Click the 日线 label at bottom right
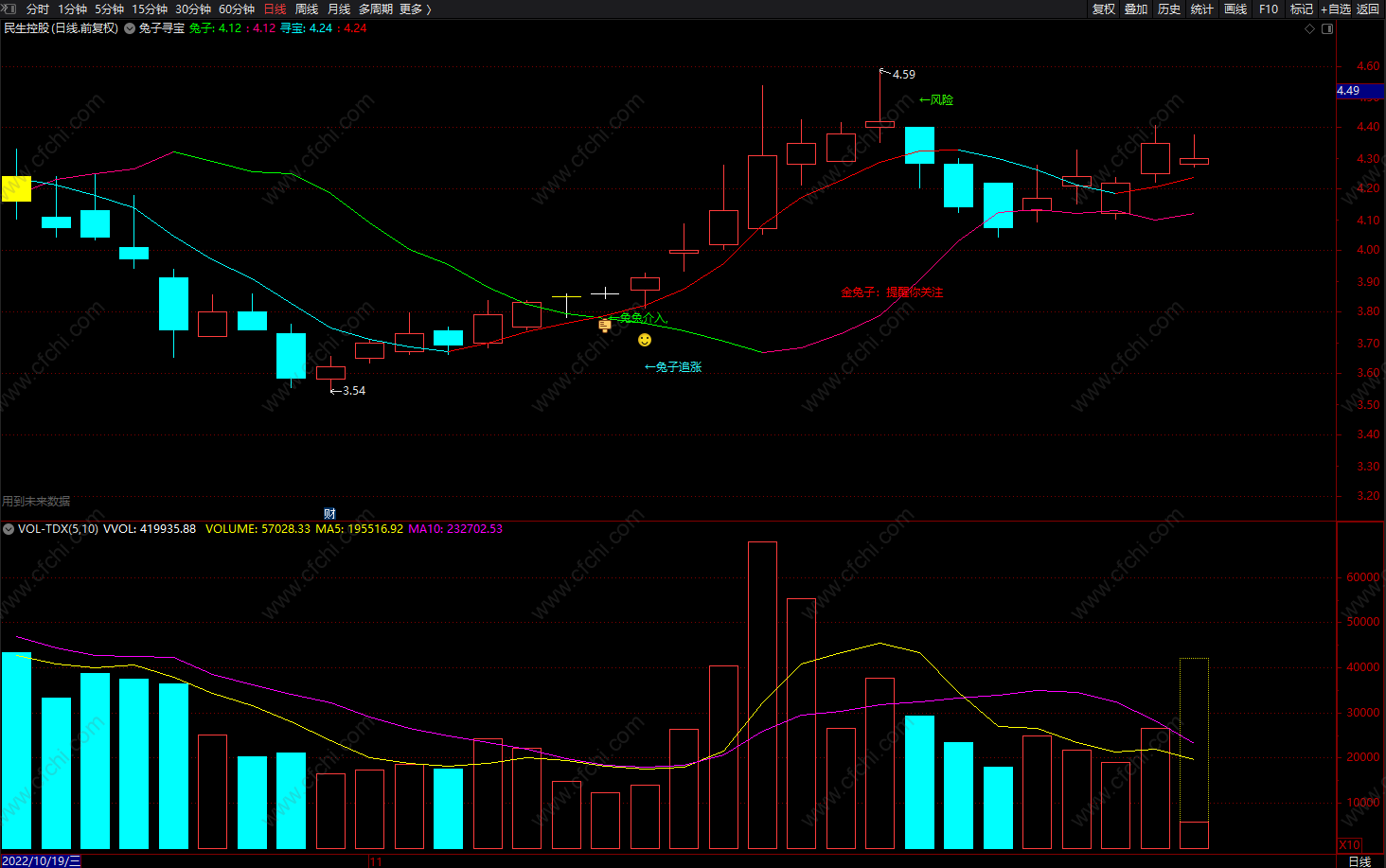This screenshot has width=1386, height=868. (x=1359, y=860)
